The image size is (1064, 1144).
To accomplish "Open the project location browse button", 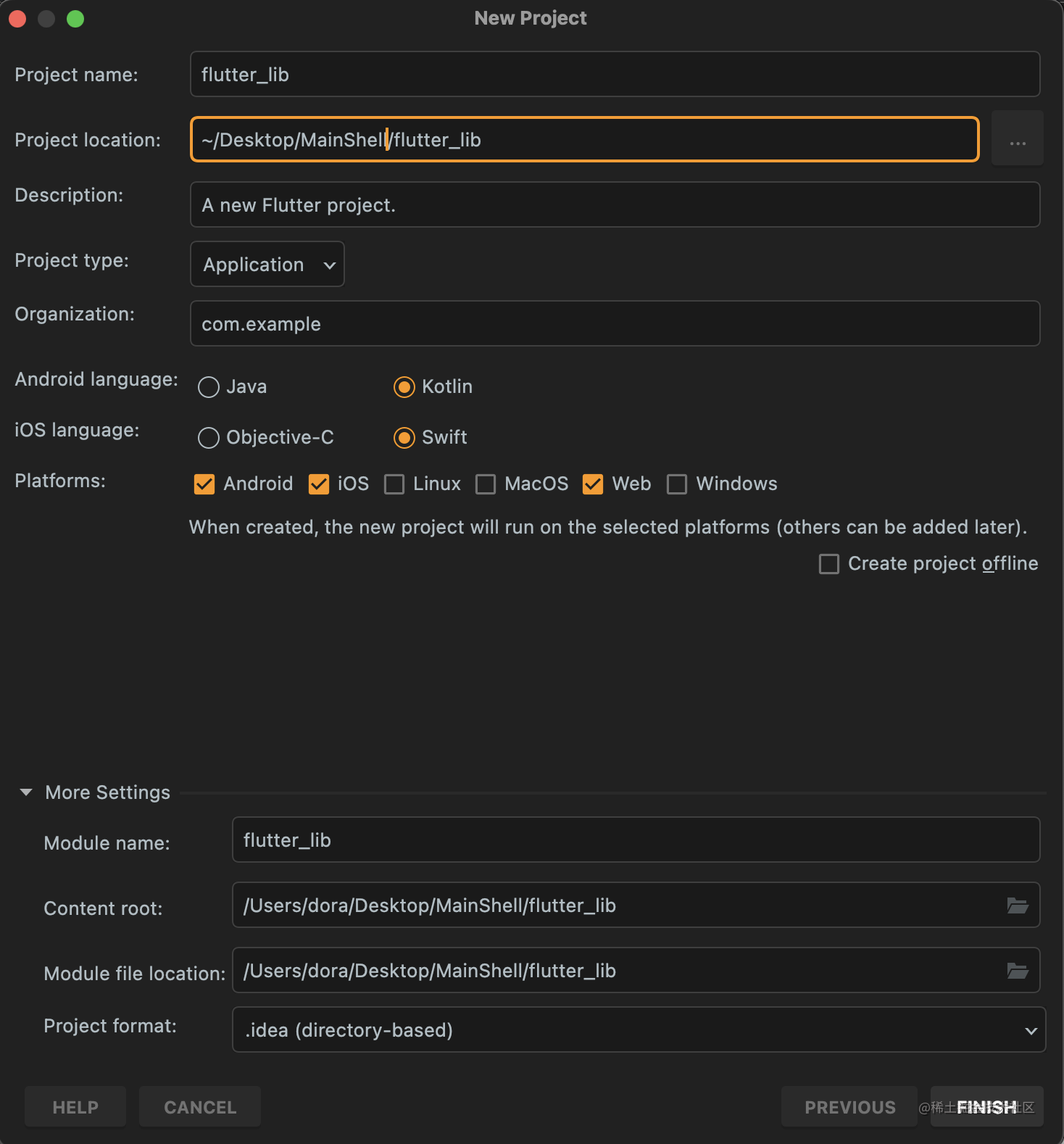I will (x=1017, y=138).
